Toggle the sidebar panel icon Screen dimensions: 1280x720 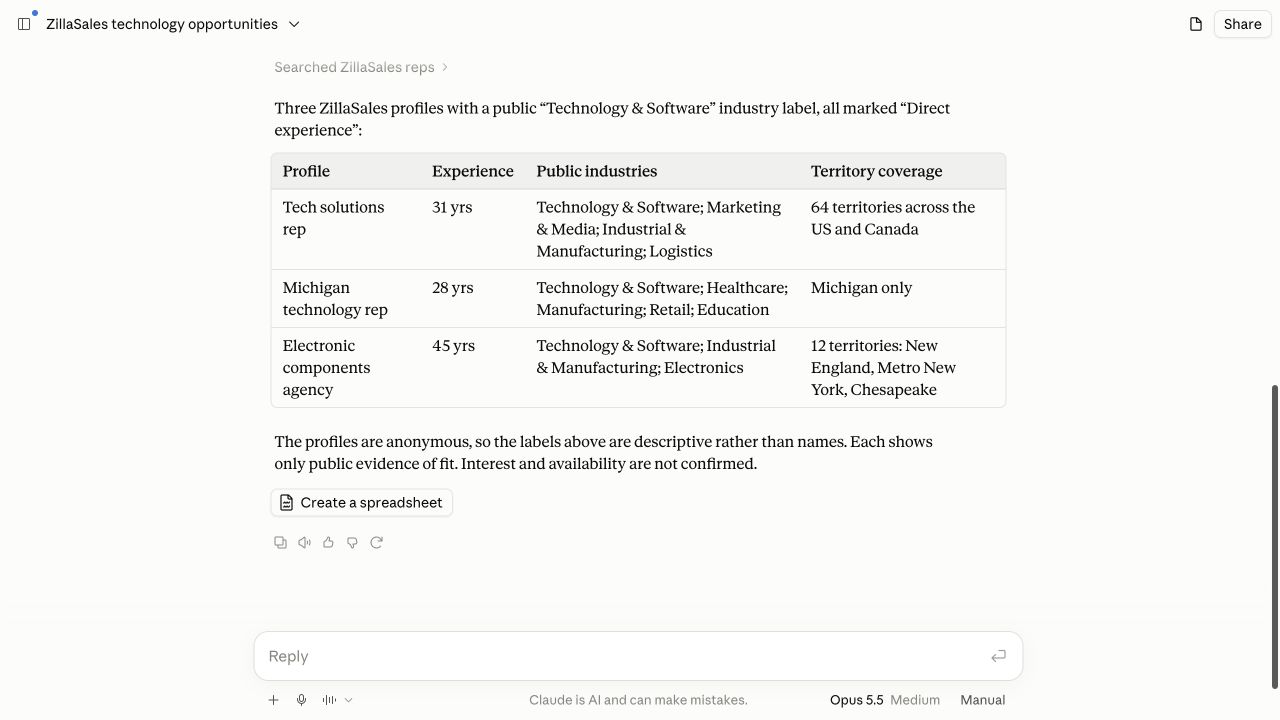(x=24, y=24)
